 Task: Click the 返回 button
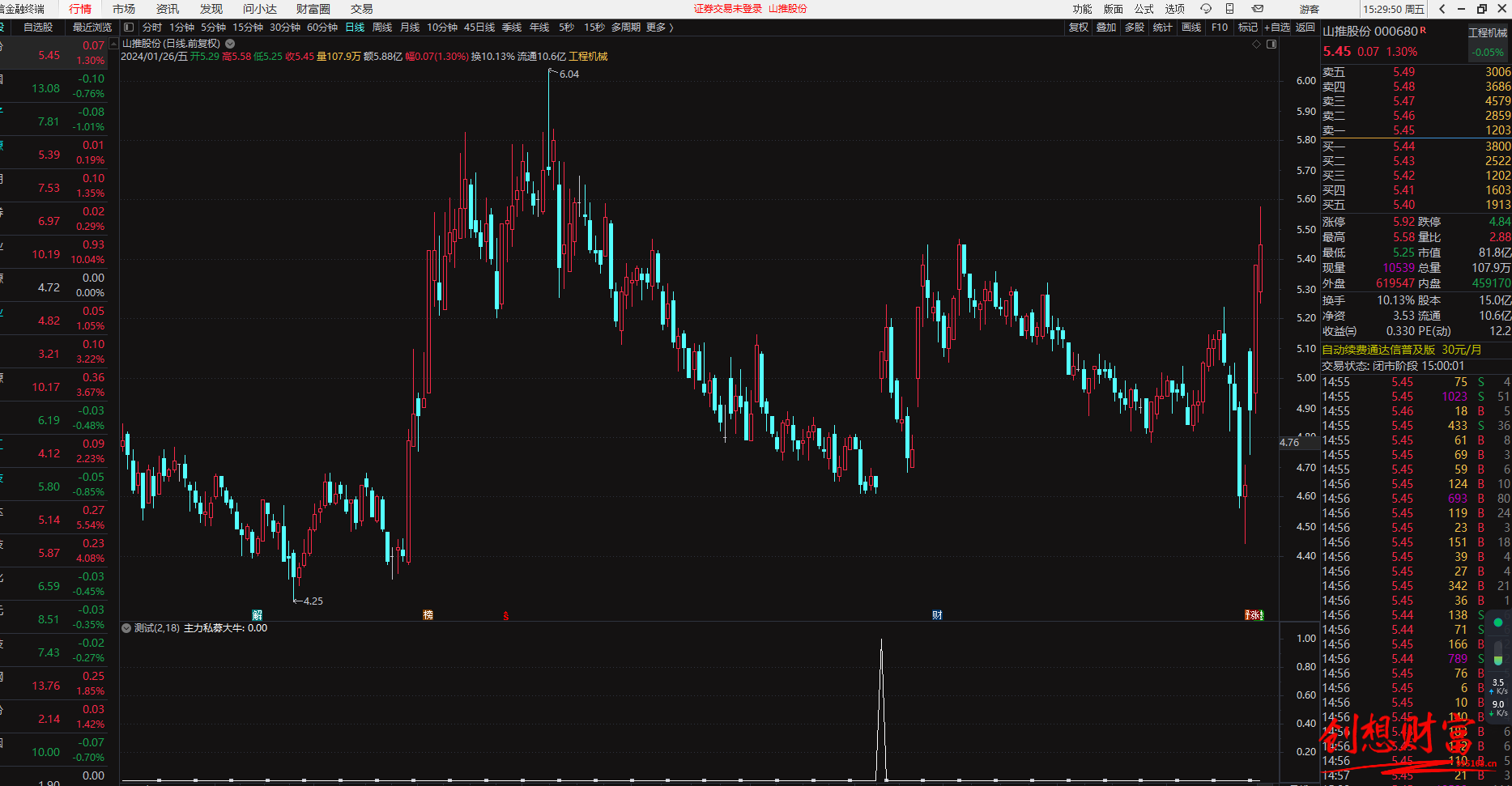(x=1305, y=28)
